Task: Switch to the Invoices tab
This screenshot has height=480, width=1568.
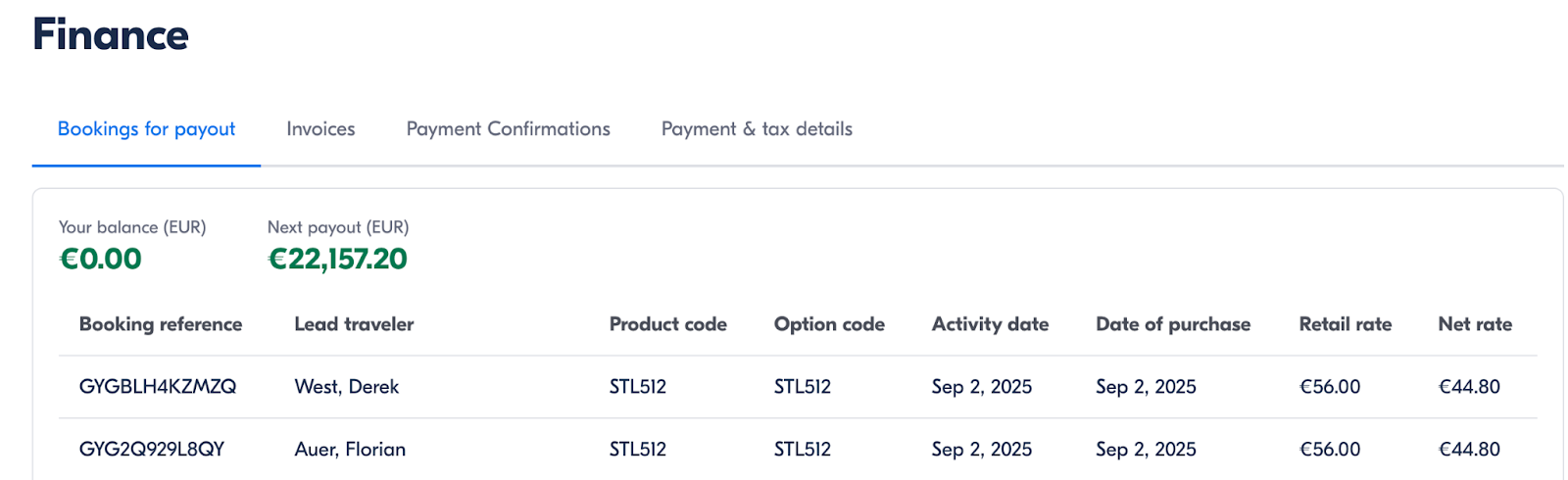Action: click(320, 129)
